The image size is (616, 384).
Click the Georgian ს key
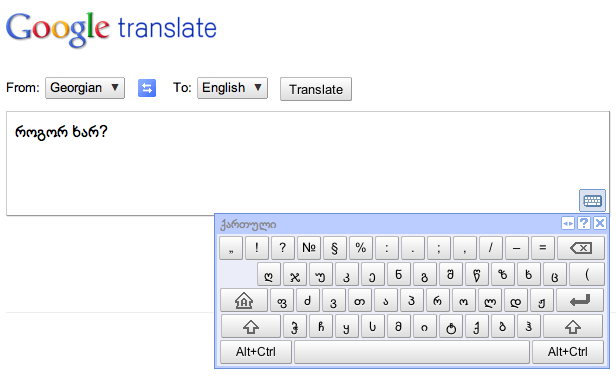372,327
